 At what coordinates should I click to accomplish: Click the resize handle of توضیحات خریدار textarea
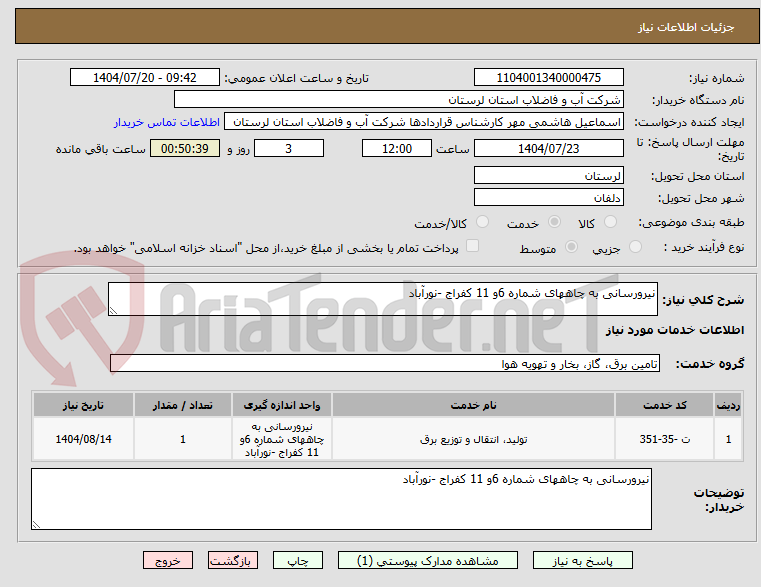(36, 524)
